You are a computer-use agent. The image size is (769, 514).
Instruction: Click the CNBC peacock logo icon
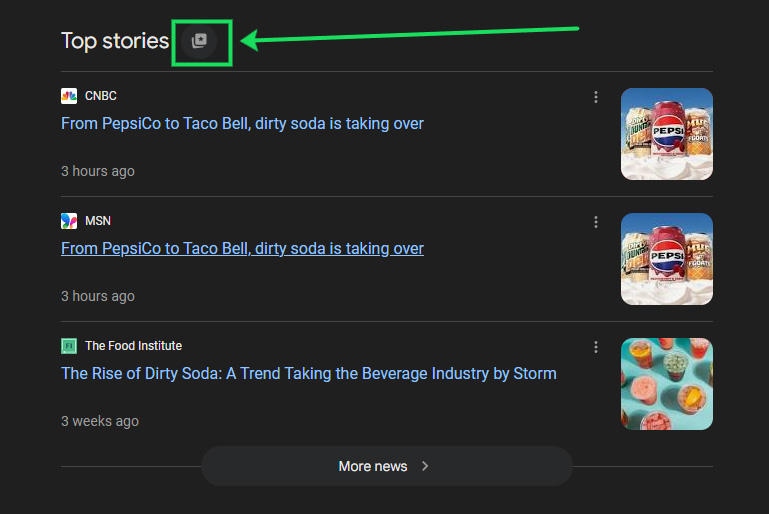coord(69,96)
